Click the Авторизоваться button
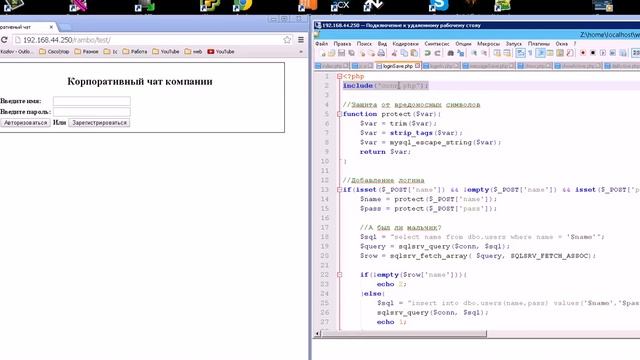The height and width of the screenshot is (360, 640). coord(25,123)
